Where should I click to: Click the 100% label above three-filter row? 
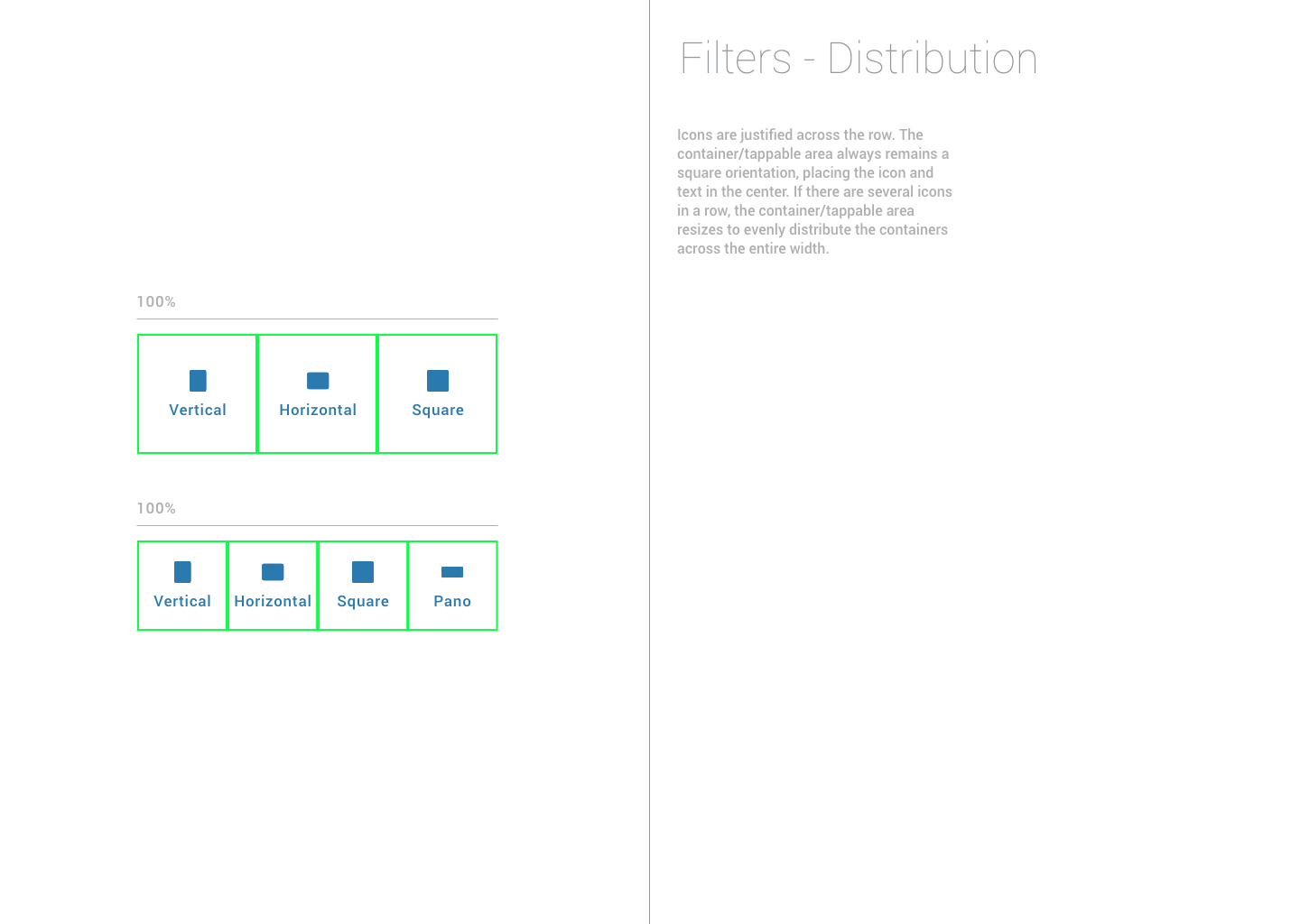156,301
